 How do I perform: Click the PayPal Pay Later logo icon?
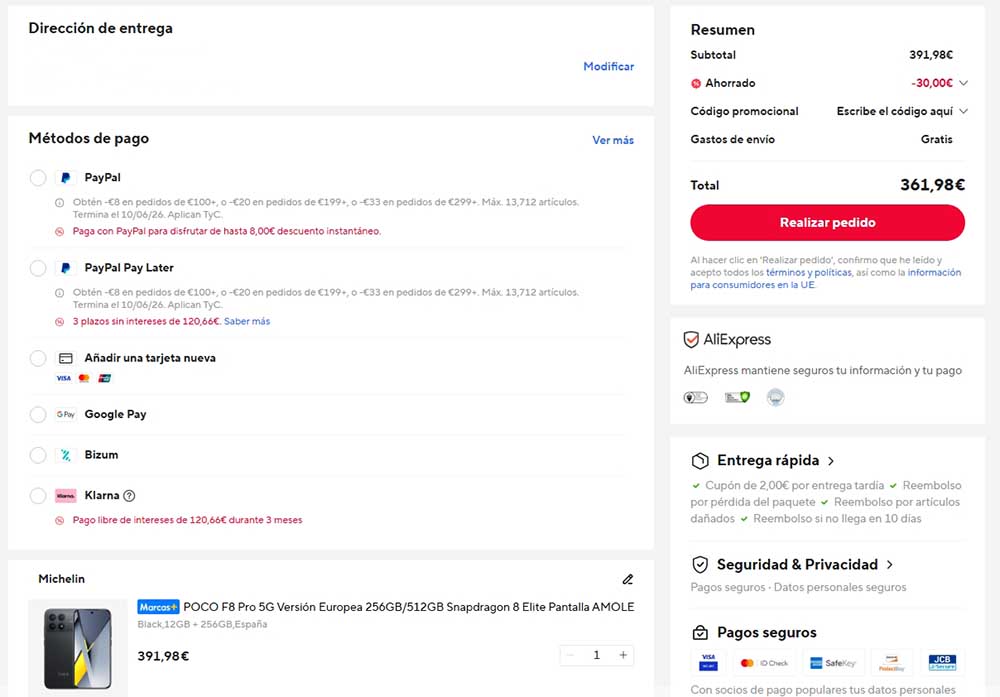[65, 268]
